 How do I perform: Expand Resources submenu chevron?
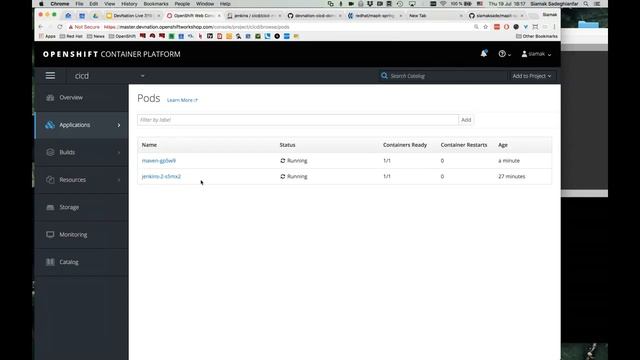point(119,180)
